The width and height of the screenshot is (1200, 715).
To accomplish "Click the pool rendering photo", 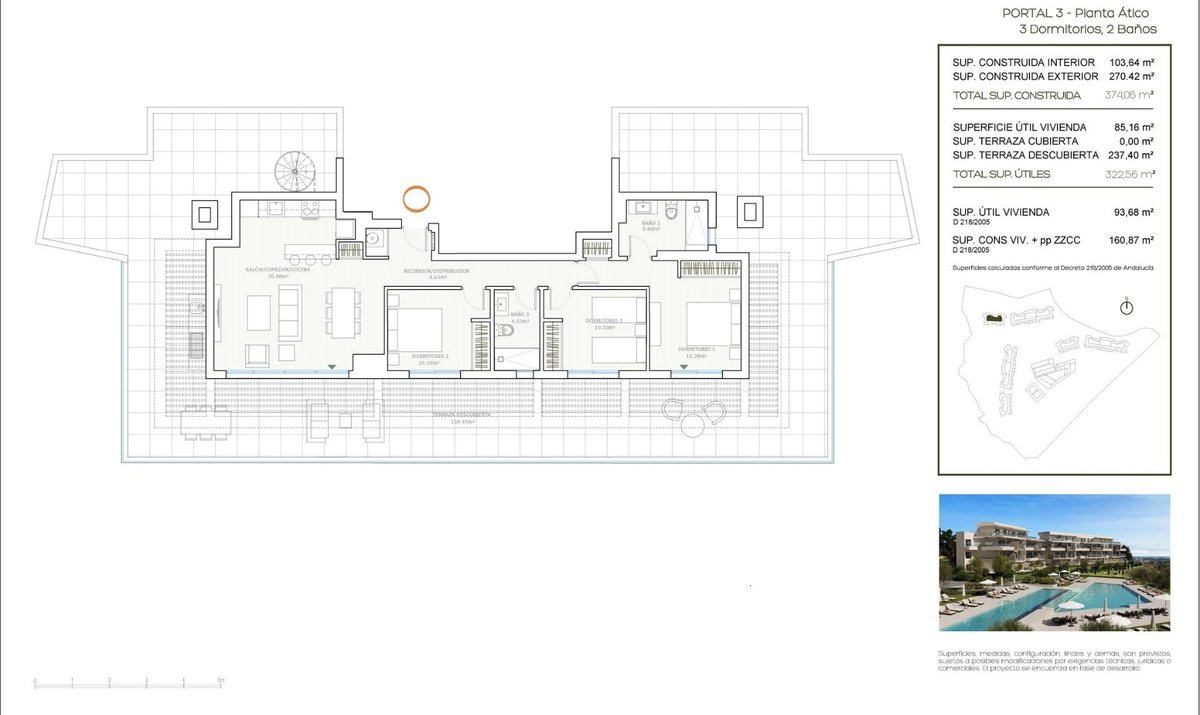I will 1054,563.
